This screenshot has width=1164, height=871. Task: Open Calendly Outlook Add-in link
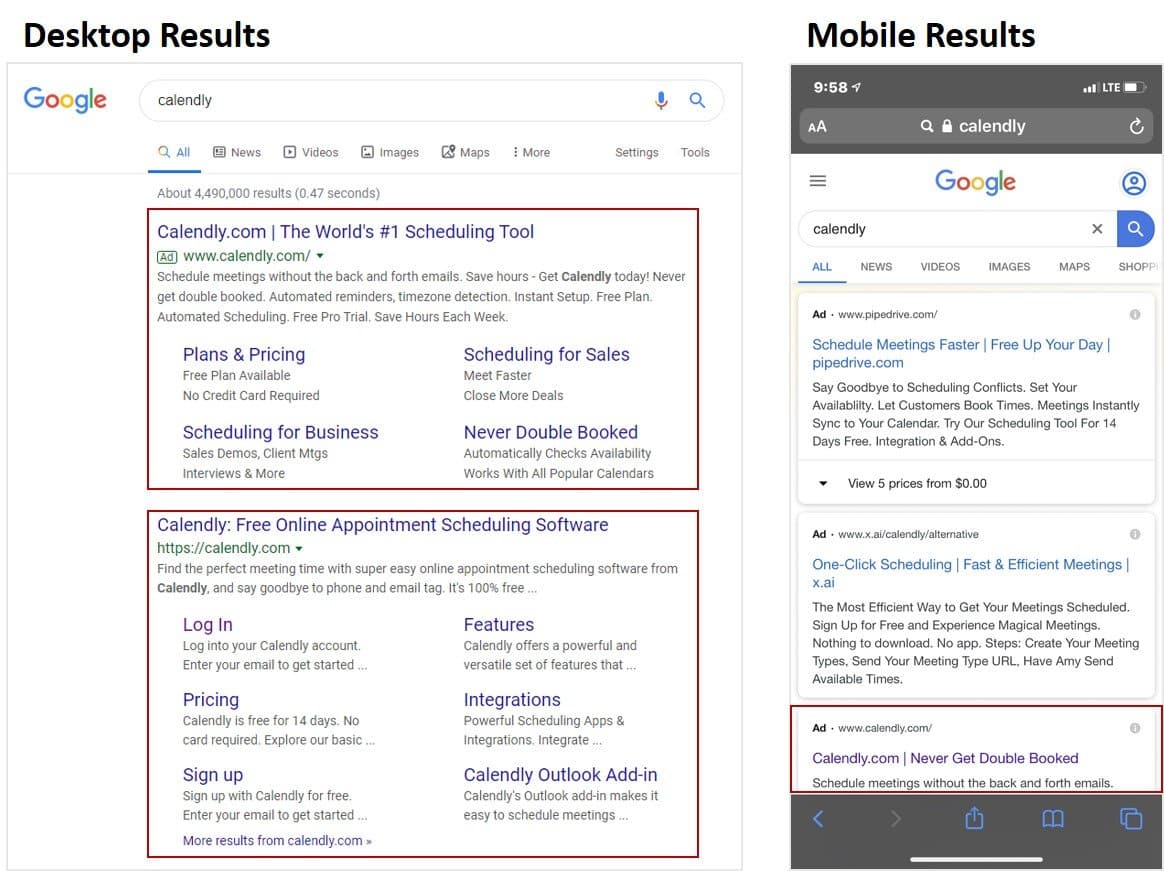pyautogui.click(x=560, y=775)
